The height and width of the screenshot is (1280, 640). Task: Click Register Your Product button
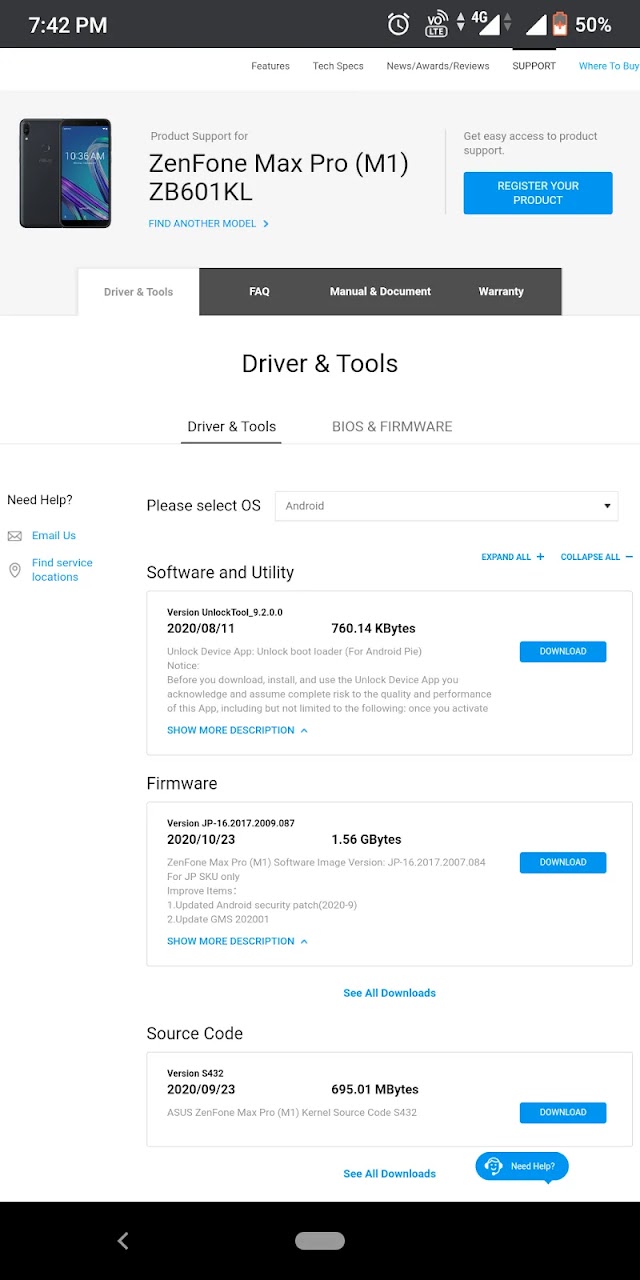pyautogui.click(x=538, y=193)
